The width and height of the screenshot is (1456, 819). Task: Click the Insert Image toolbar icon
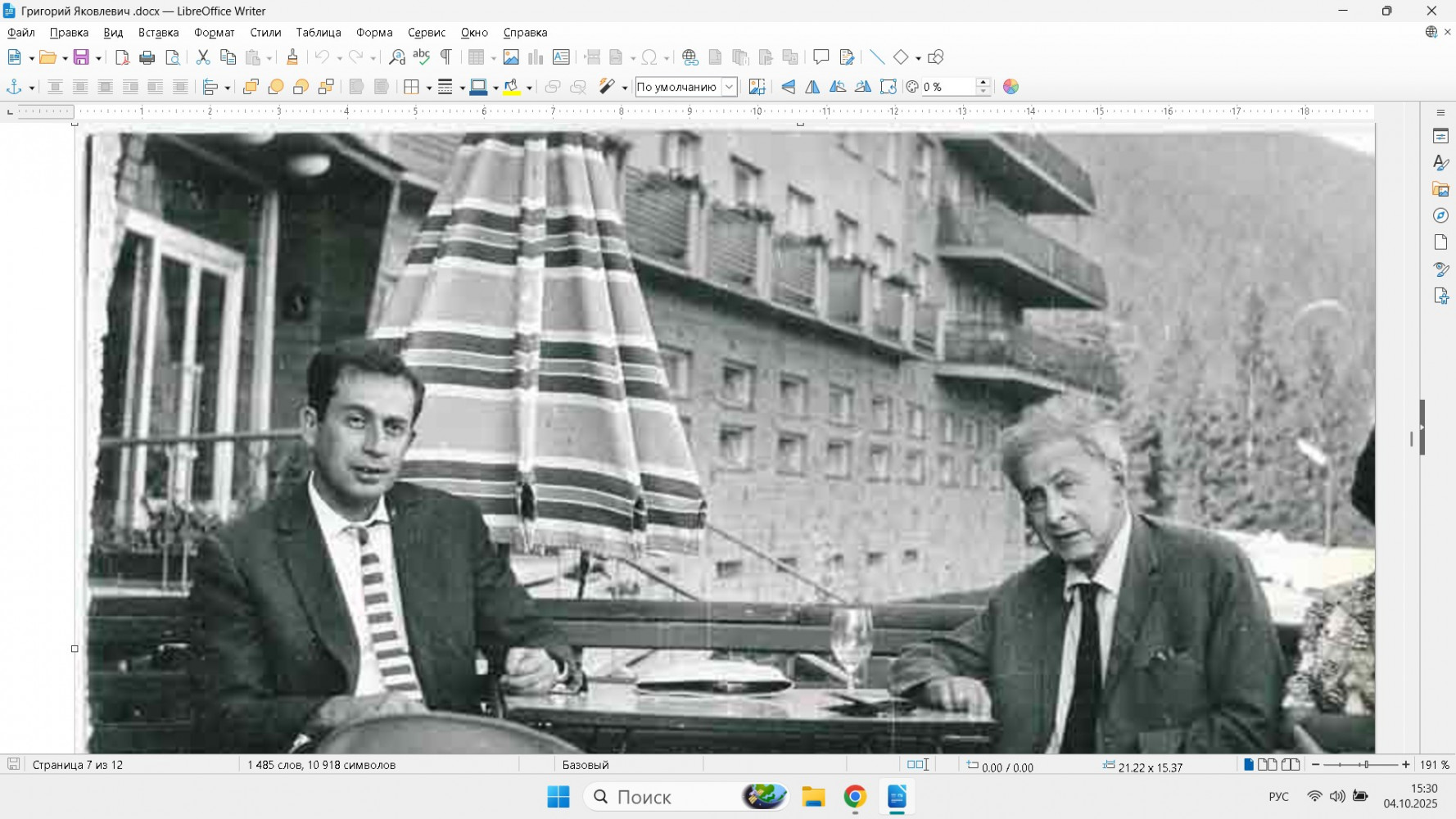511,57
